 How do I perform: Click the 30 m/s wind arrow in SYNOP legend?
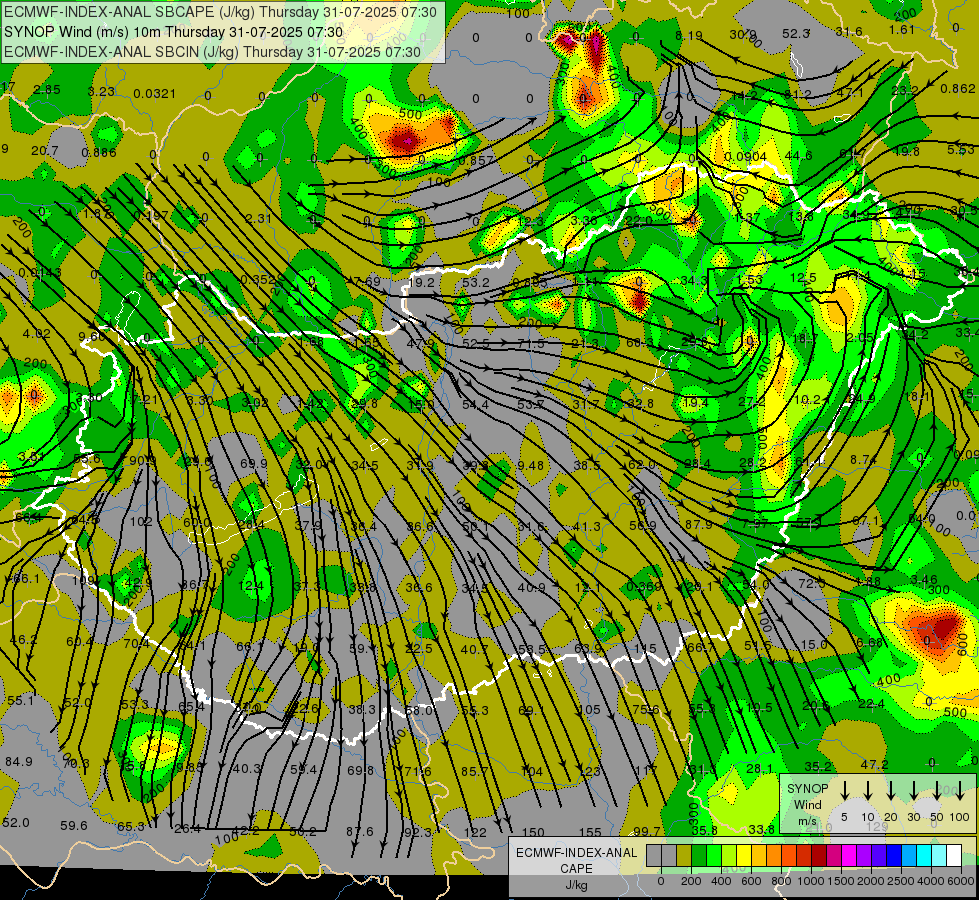pyautogui.click(x=913, y=791)
